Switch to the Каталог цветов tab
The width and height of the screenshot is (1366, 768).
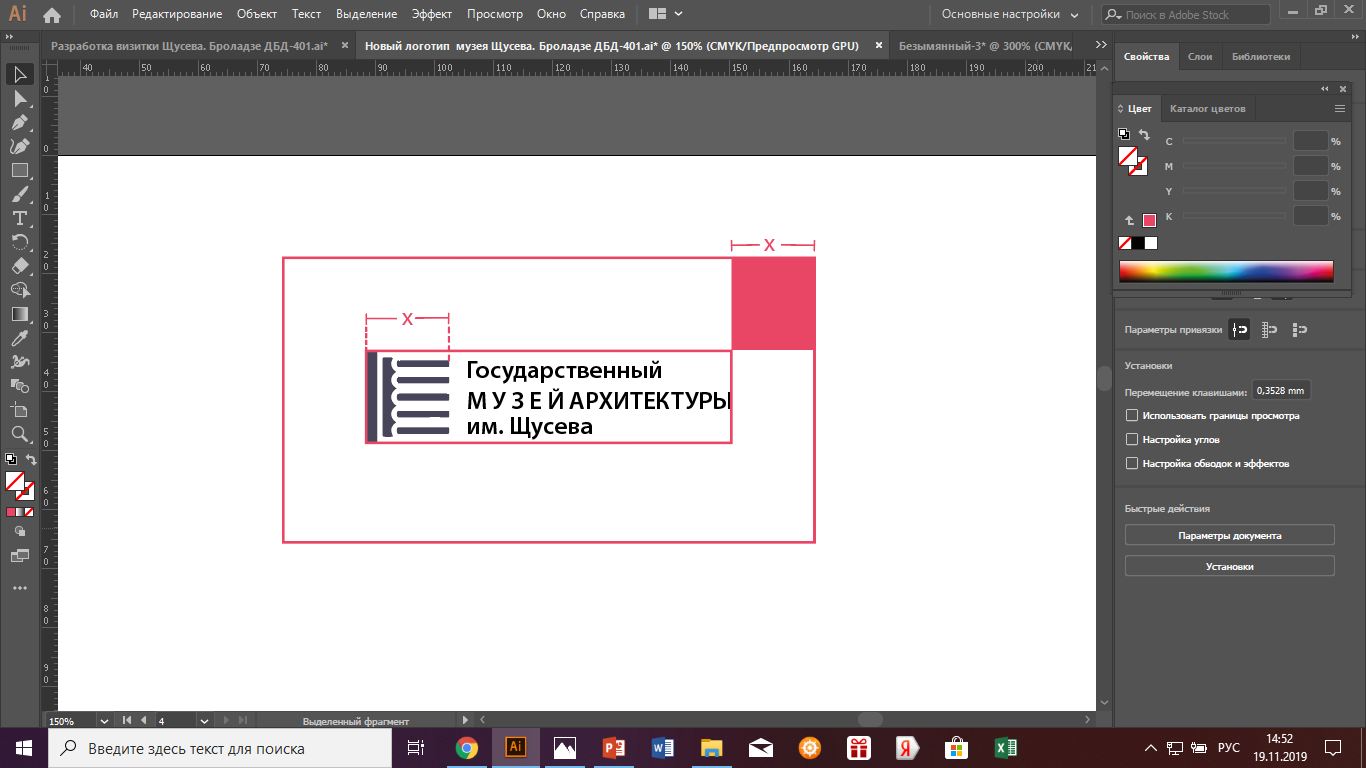click(x=1208, y=108)
